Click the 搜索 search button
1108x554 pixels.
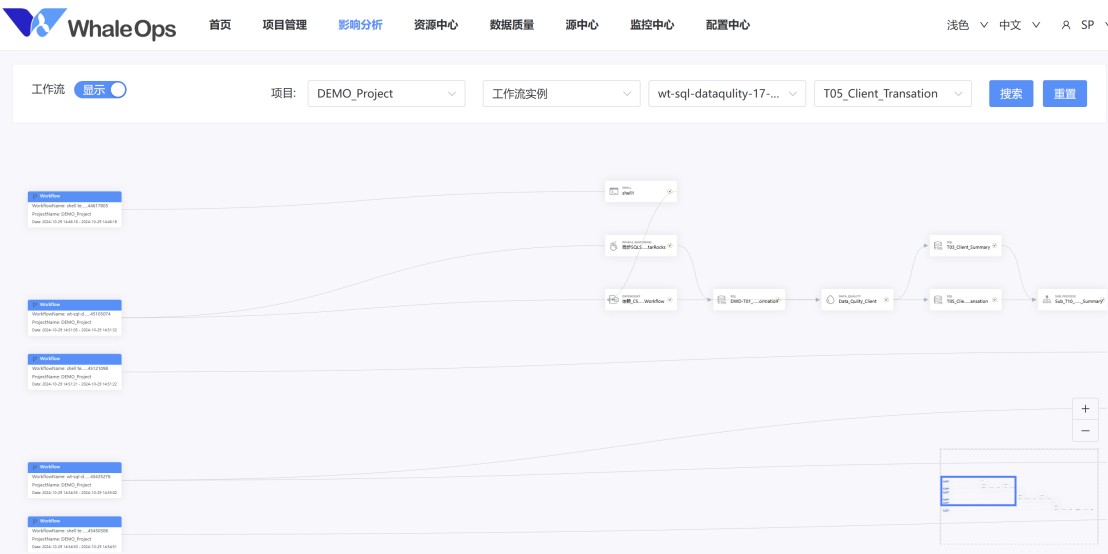(x=1011, y=93)
